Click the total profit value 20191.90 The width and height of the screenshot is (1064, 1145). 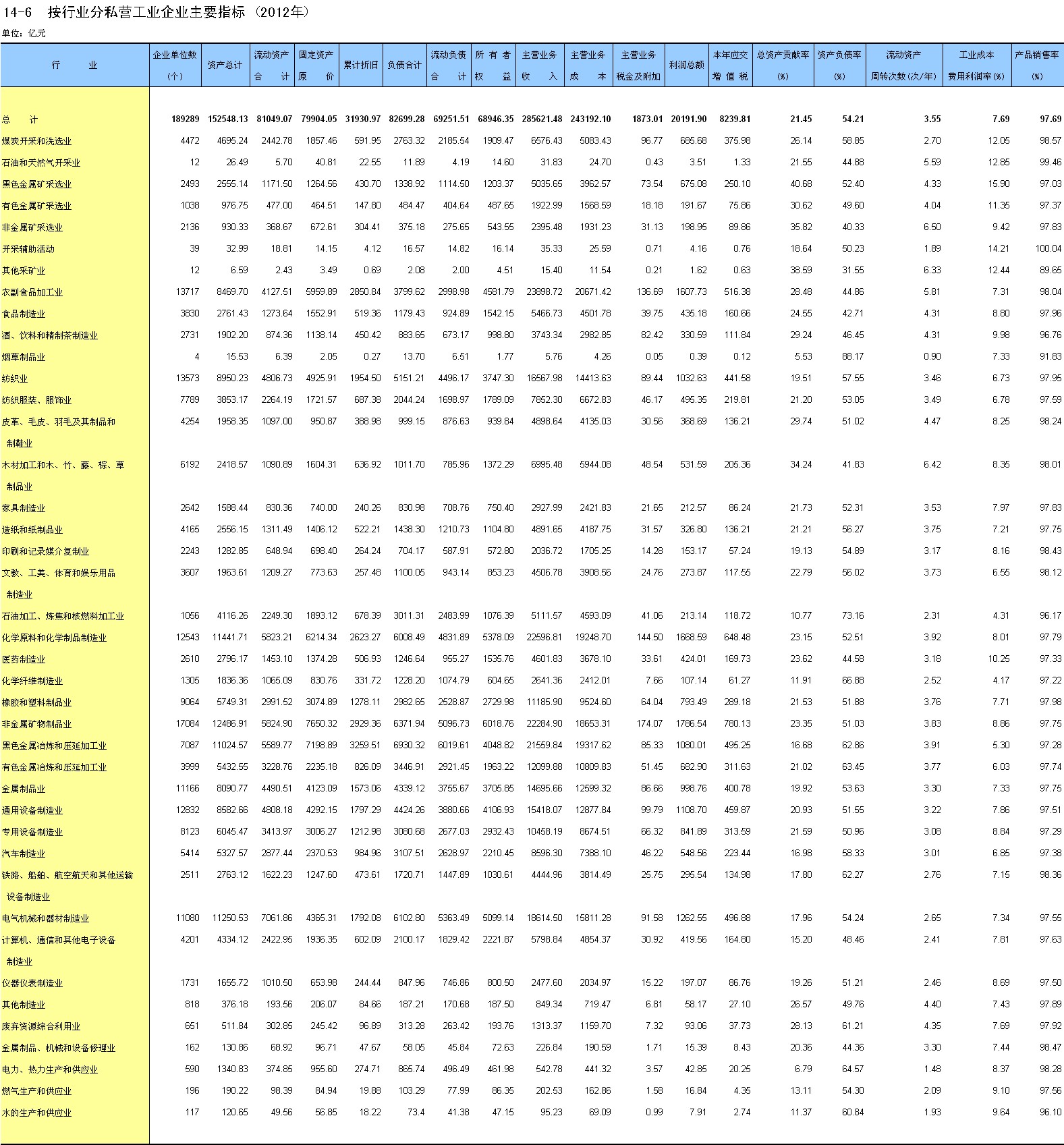689,119
